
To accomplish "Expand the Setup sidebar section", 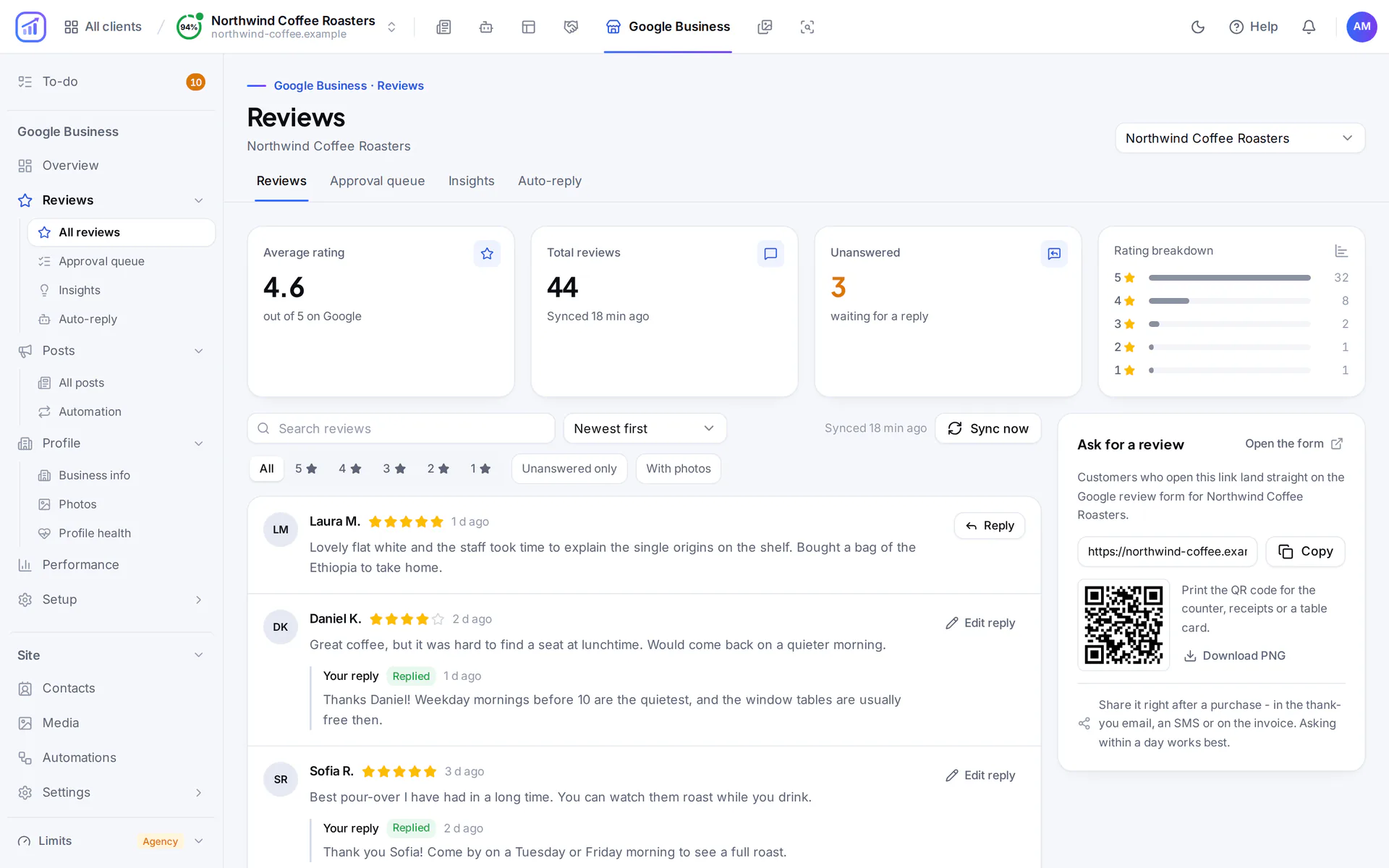I will tap(198, 600).
